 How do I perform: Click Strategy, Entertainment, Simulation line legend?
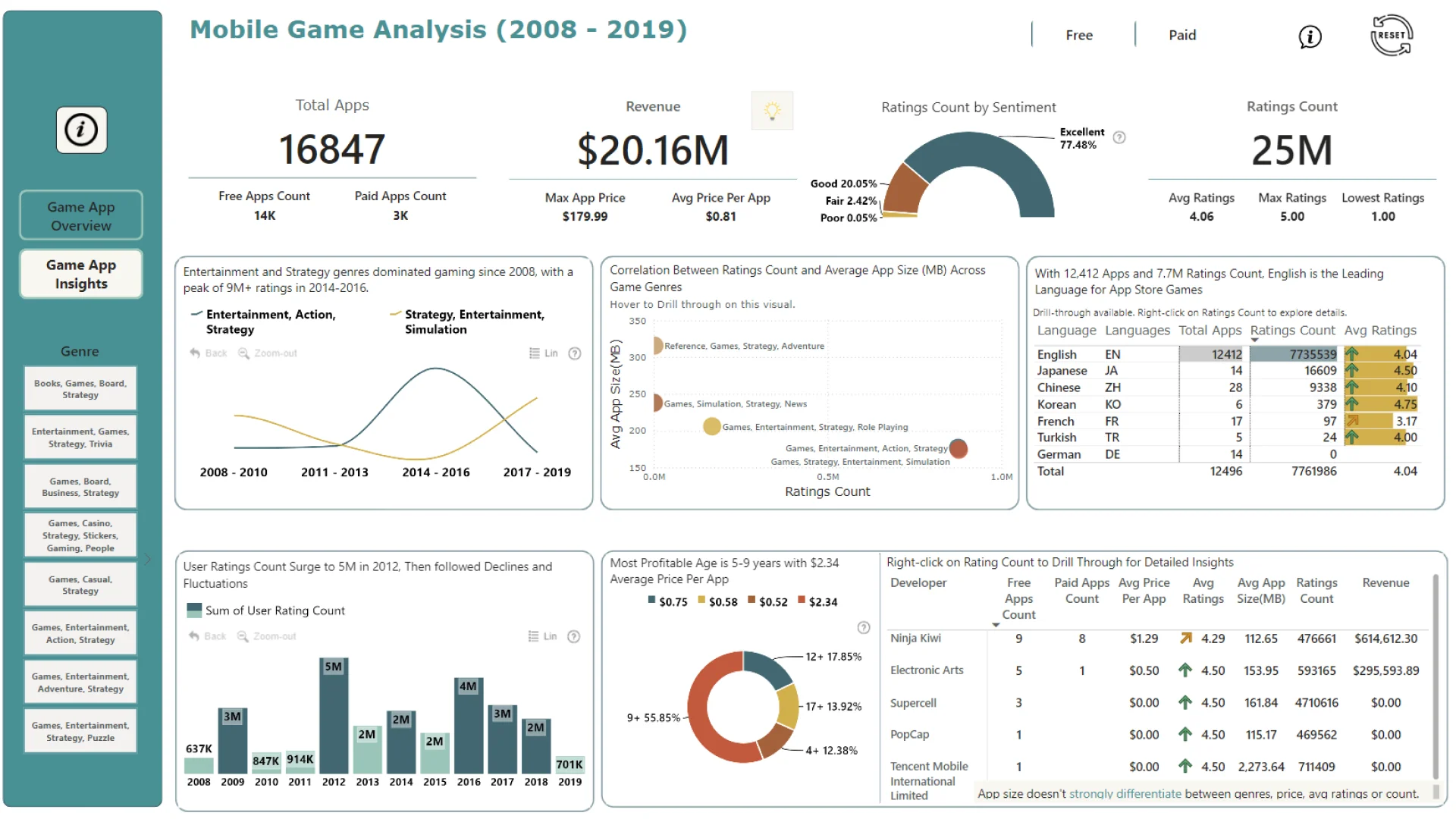pos(469,322)
